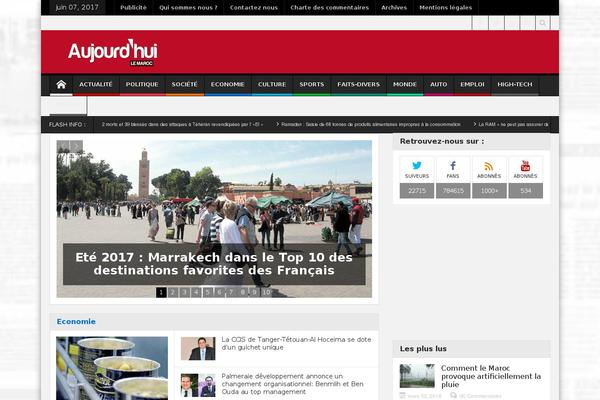This screenshot has height=400, width=600.
Task: Jump to slide 1 of the carousel
Action: 161,292
